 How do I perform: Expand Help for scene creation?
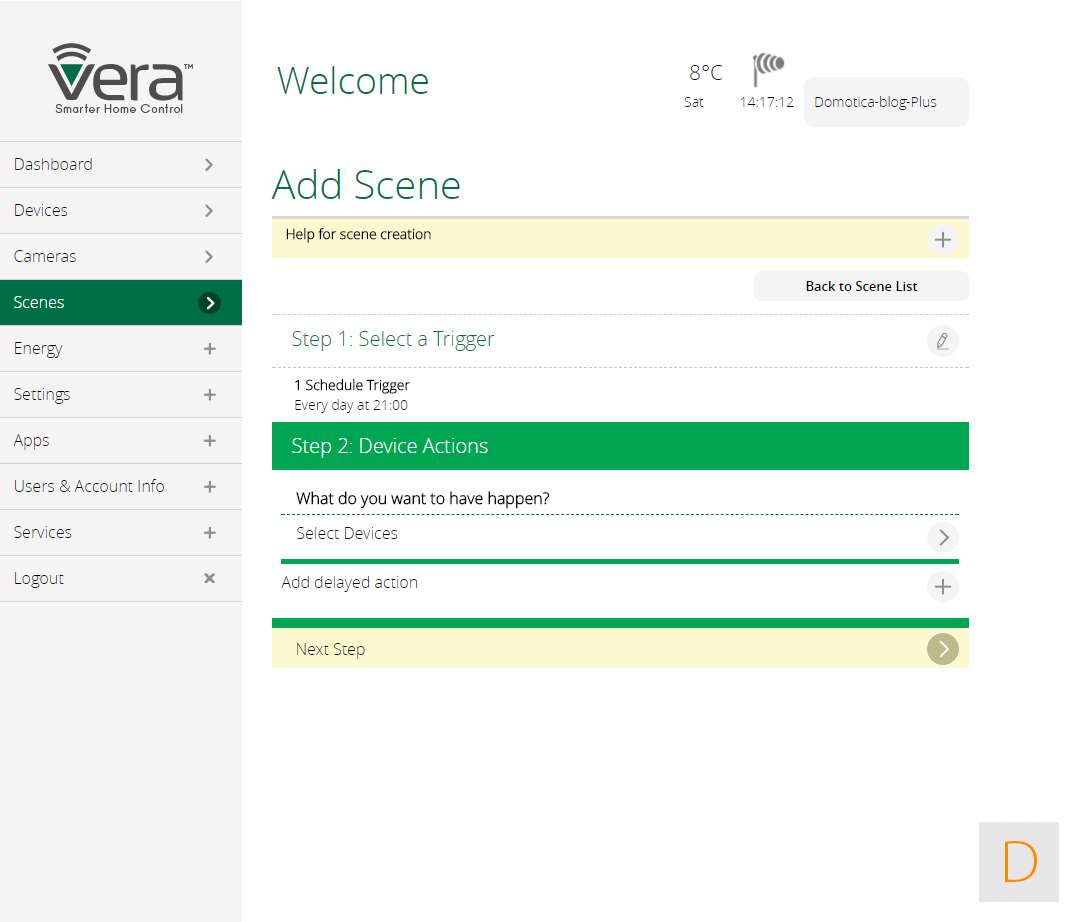coord(942,240)
